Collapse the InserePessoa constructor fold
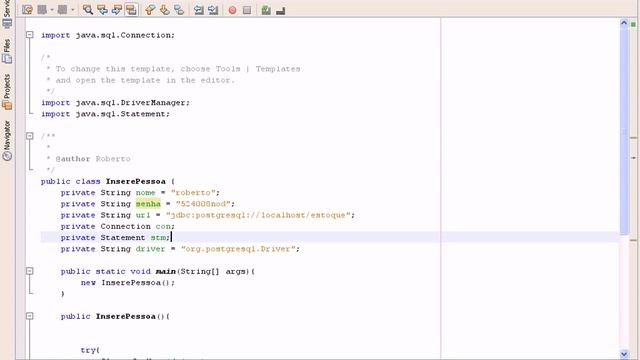This screenshot has width=640, height=360. click(30, 316)
